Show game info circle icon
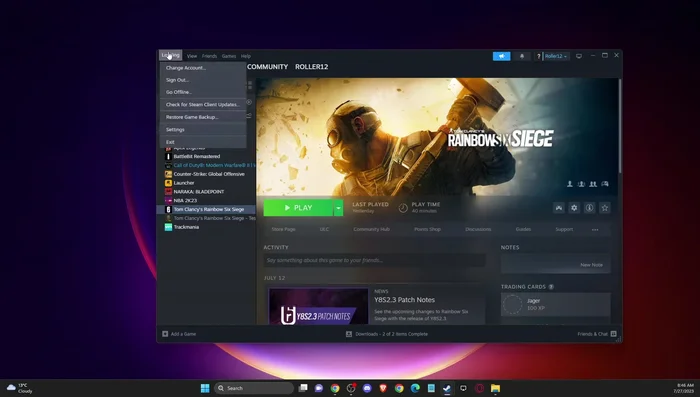 (589, 208)
